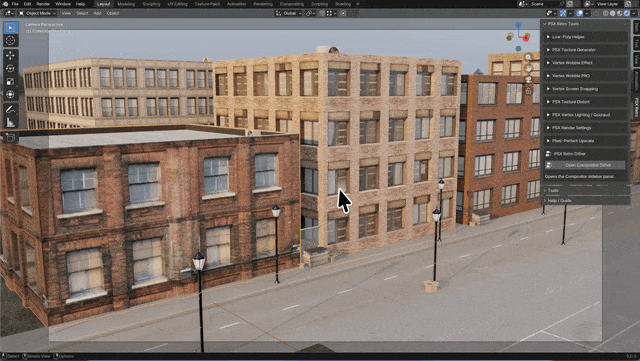Click the scene browse icon
Viewport: 640px width, 361px height.
point(522,4)
